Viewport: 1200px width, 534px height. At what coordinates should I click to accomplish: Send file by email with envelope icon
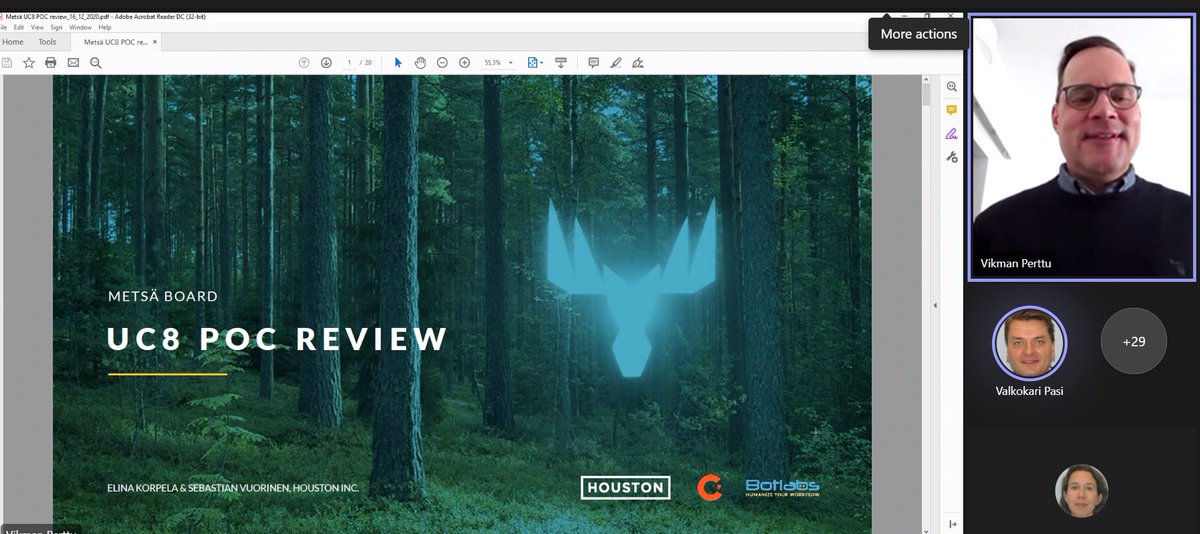pos(73,62)
